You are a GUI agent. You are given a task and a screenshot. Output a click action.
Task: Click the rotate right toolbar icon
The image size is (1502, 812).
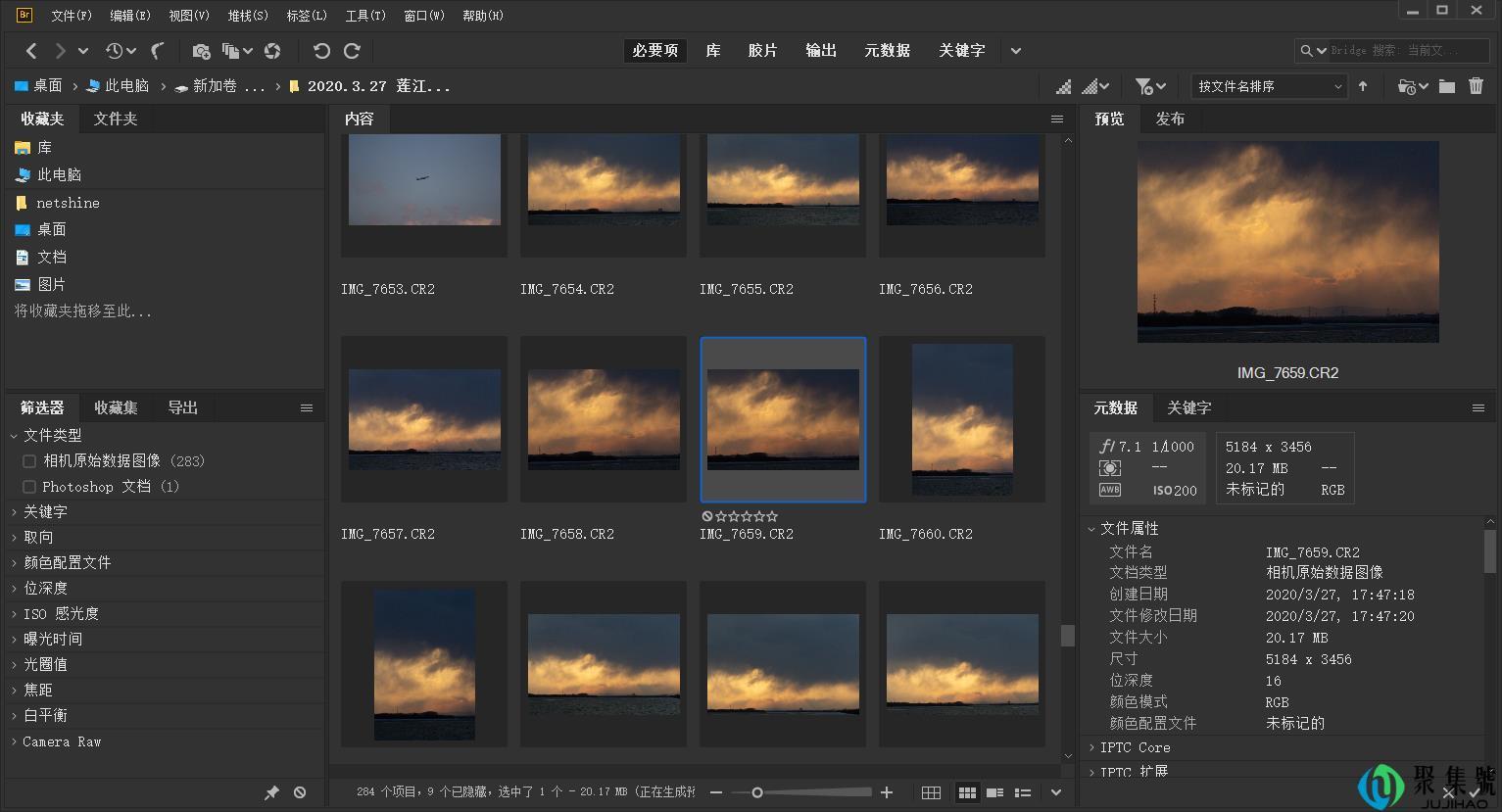coord(352,51)
